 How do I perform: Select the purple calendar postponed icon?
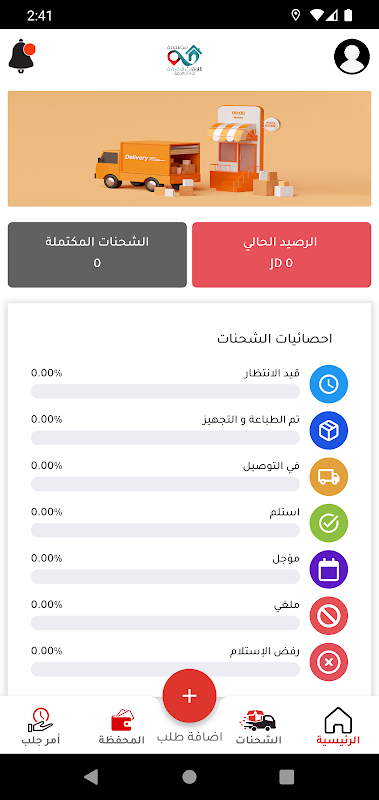point(329,569)
